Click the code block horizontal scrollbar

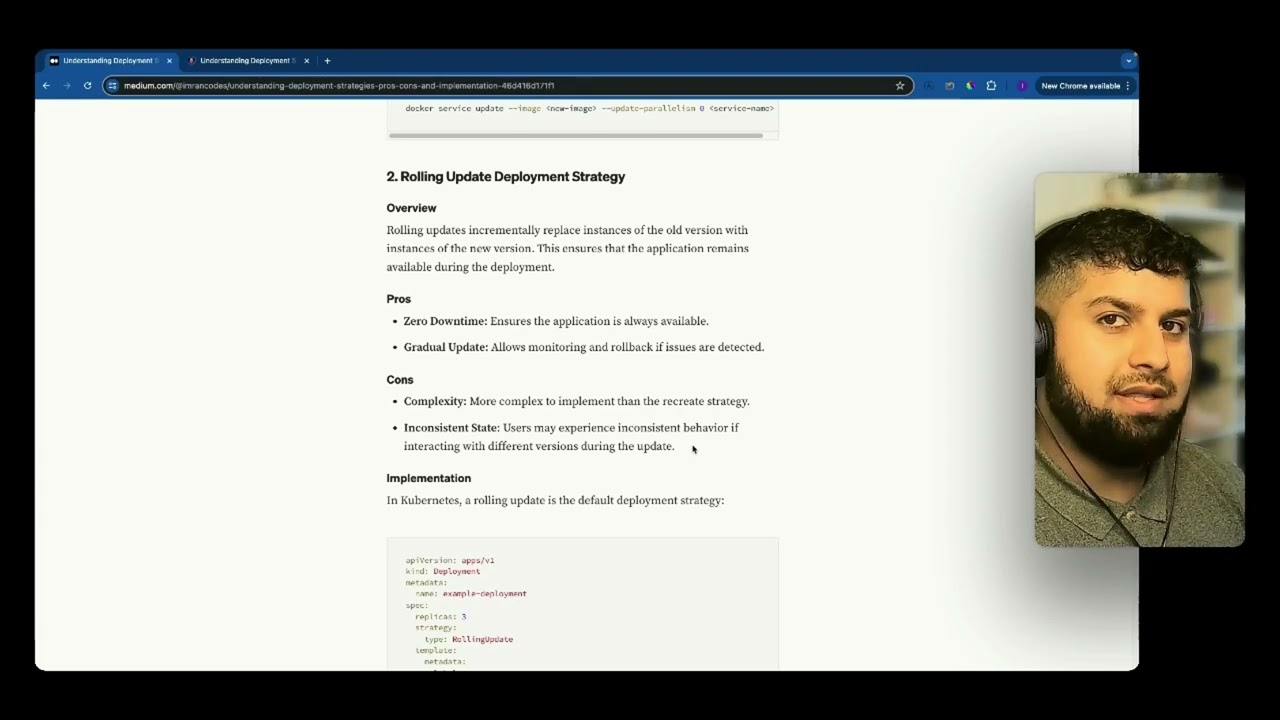click(576, 135)
